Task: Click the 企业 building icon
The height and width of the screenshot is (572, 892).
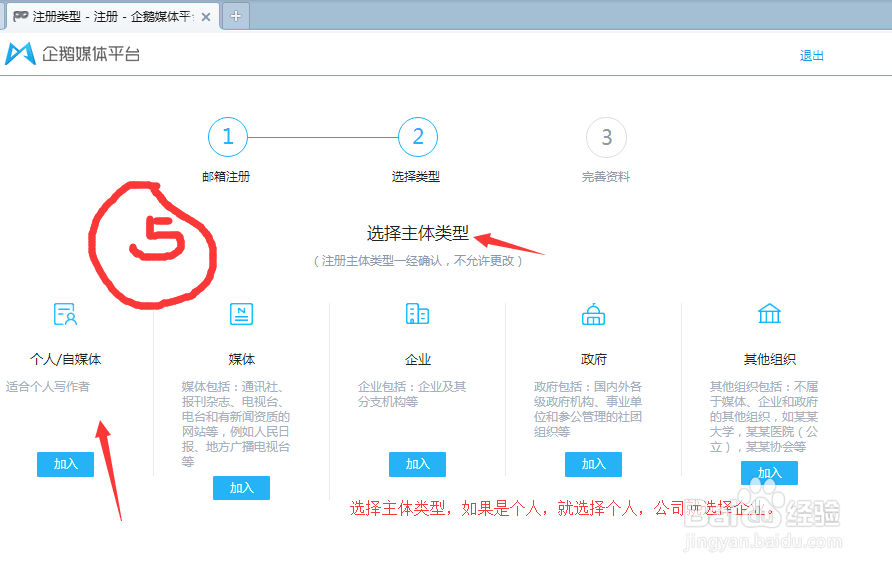Action: [x=417, y=314]
